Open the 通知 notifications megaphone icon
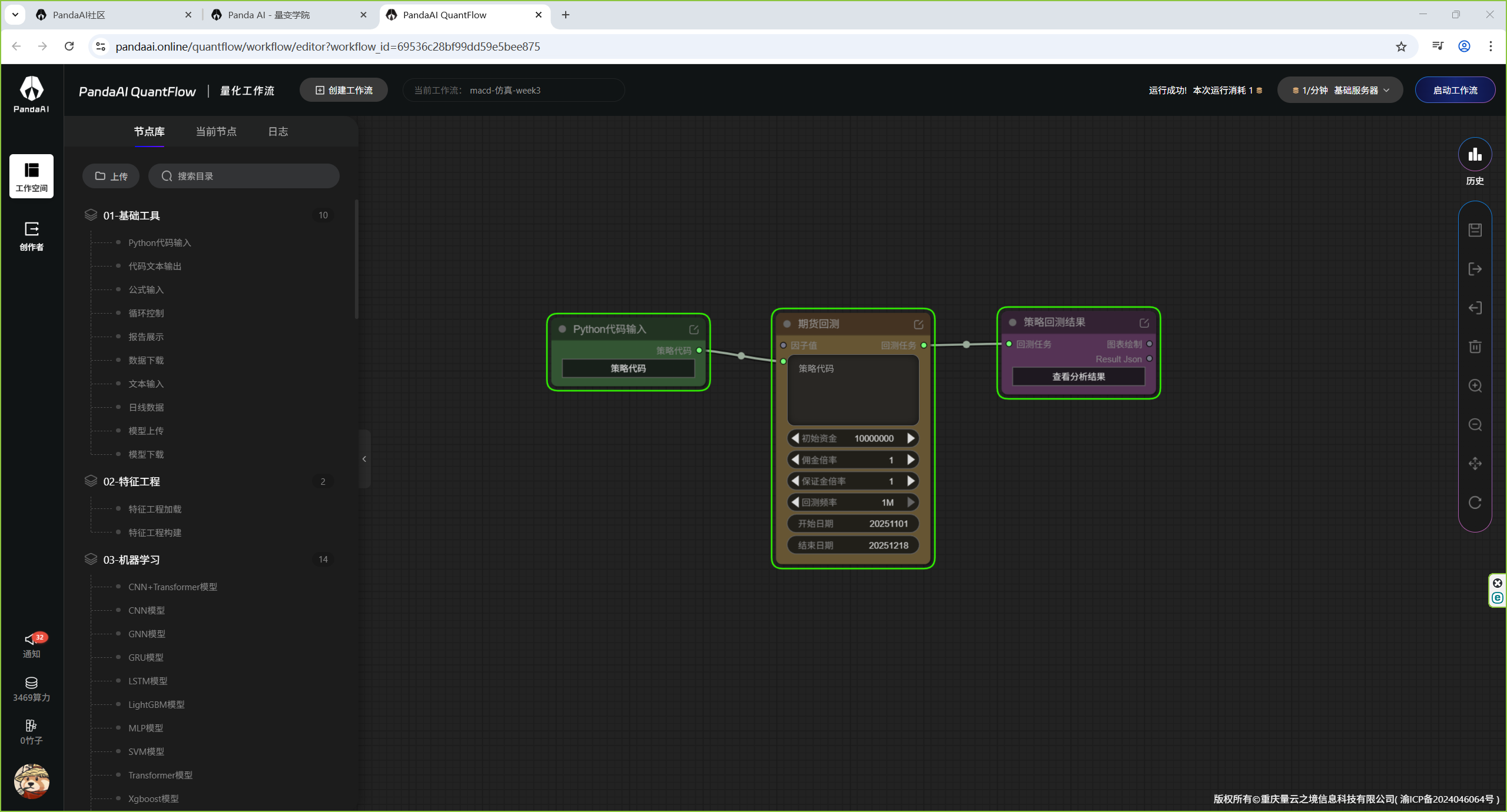This screenshot has width=1507, height=812. point(31,645)
